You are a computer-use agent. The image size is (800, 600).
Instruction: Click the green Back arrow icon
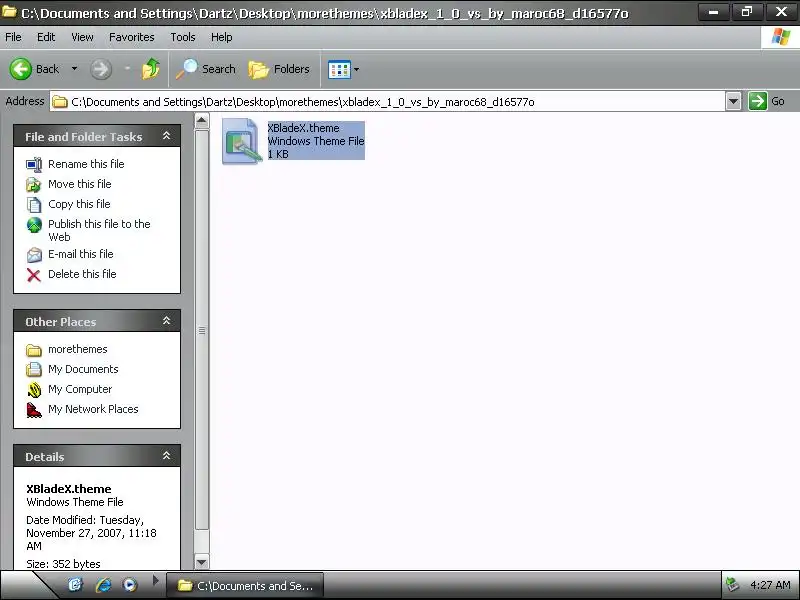point(20,69)
